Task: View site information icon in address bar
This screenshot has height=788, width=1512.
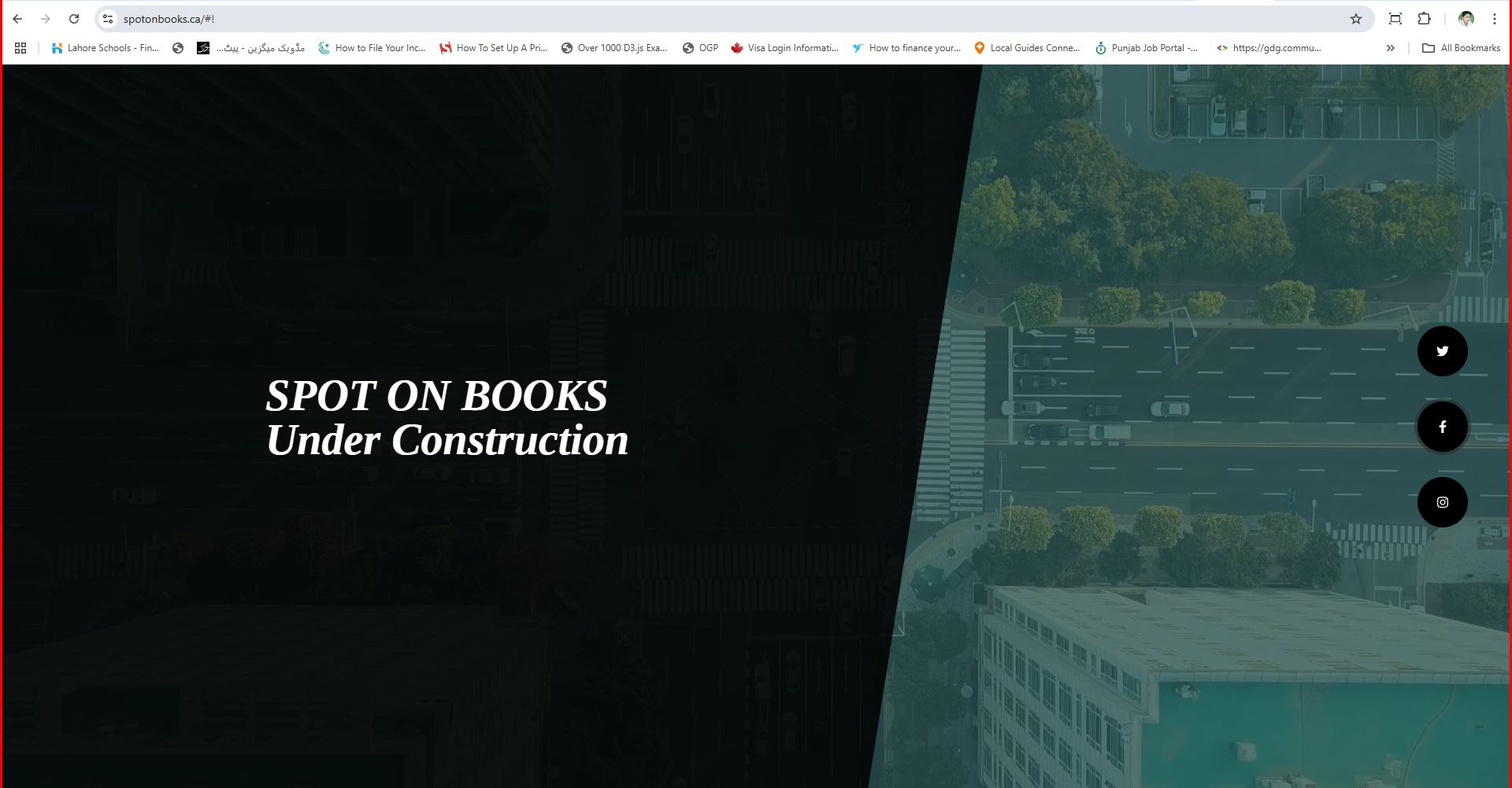Action: click(108, 19)
